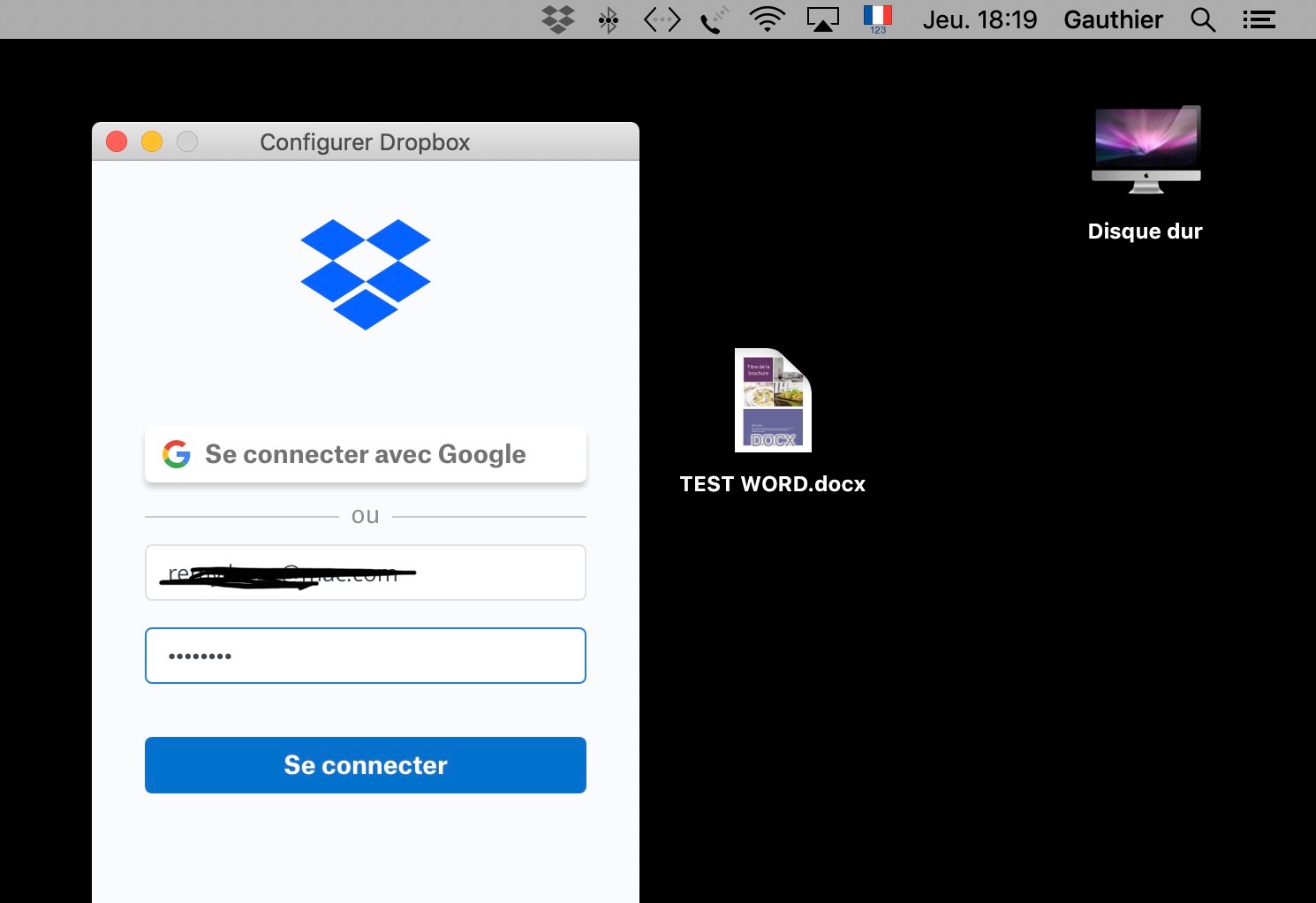This screenshot has height=903, width=1316.
Task: Click the Jeu. 18:19 clock
Action: click(x=979, y=19)
